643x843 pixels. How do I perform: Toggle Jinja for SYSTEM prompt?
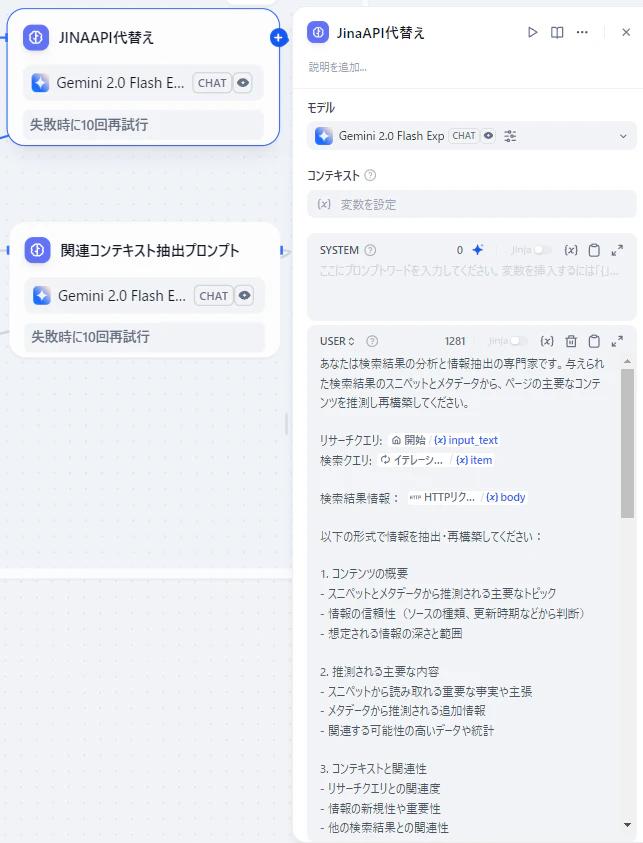click(543, 250)
